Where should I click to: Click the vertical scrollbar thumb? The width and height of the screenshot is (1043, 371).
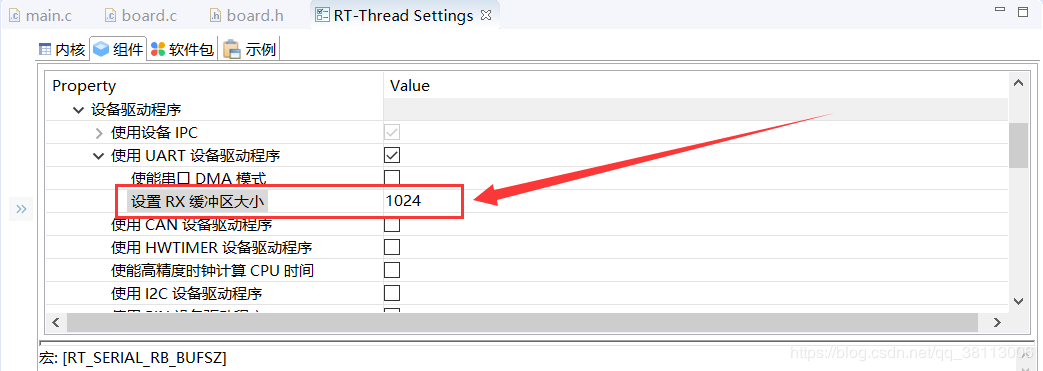point(1018,145)
